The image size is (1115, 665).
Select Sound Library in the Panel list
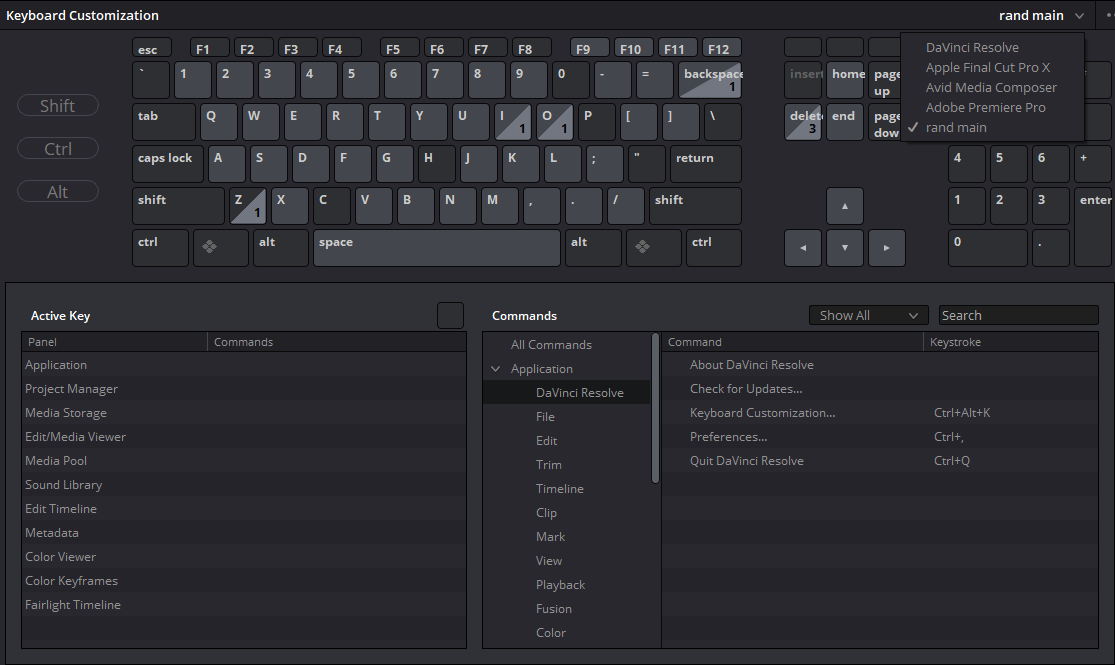[x=244, y=485]
